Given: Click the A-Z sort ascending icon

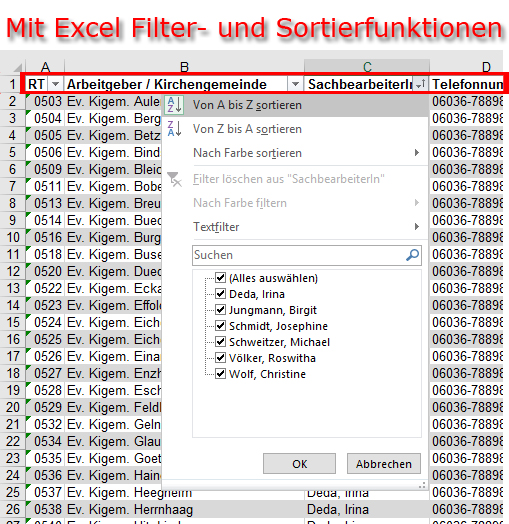Looking at the screenshot, I should coord(174,105).
